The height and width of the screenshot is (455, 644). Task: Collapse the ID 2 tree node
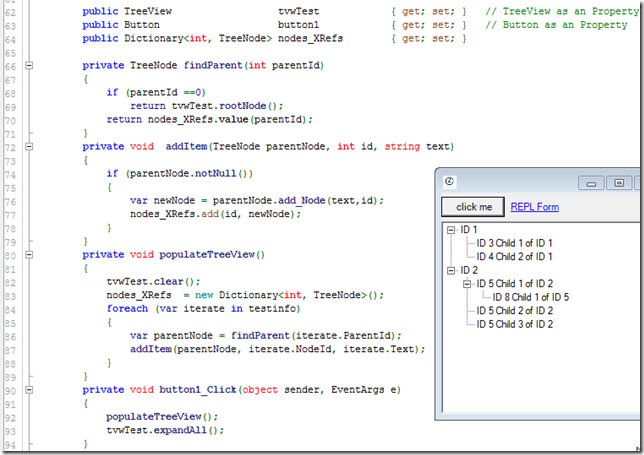(x=451, y=270)
